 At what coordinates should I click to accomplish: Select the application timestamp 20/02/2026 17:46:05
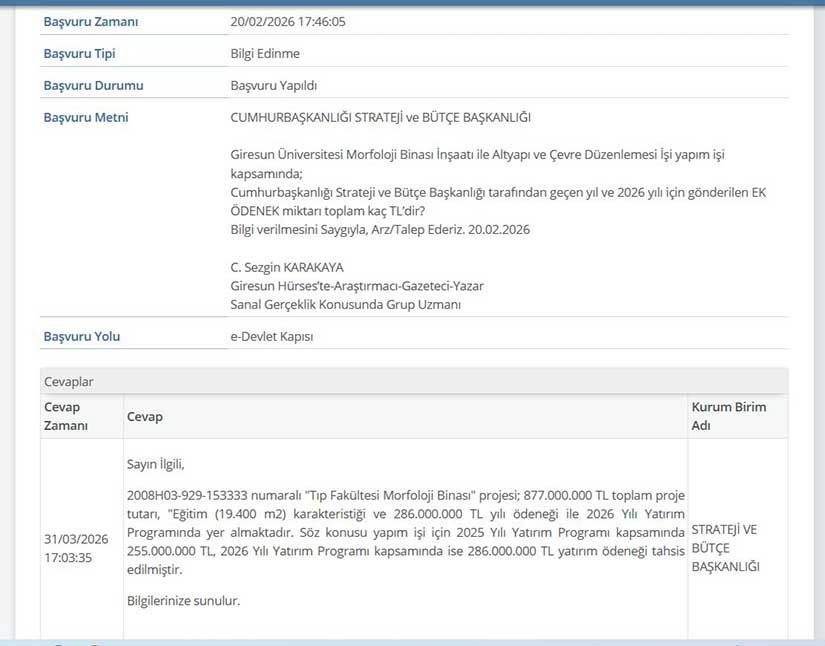287,22
